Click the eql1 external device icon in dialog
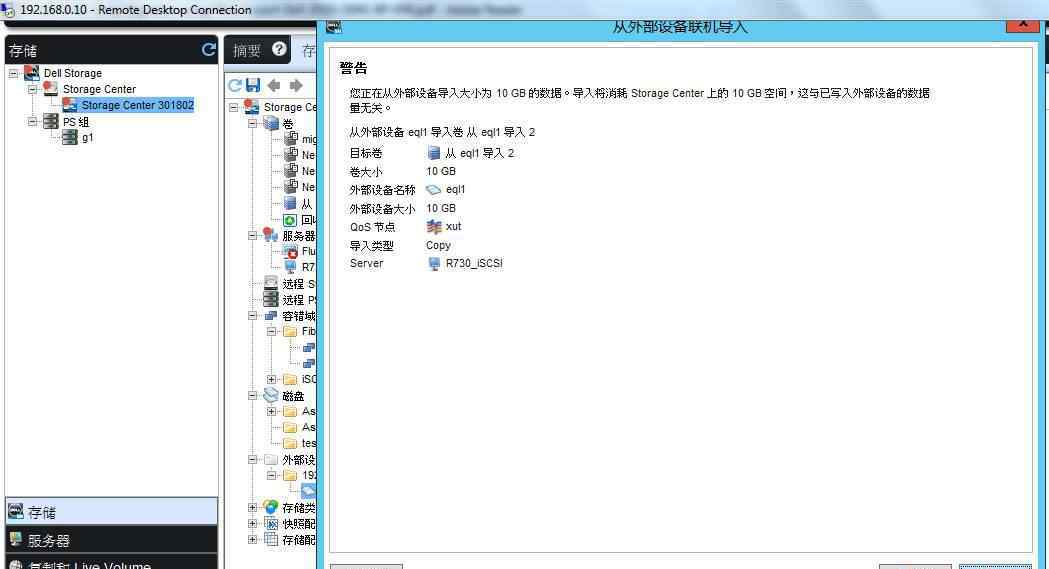 (434, 190)
